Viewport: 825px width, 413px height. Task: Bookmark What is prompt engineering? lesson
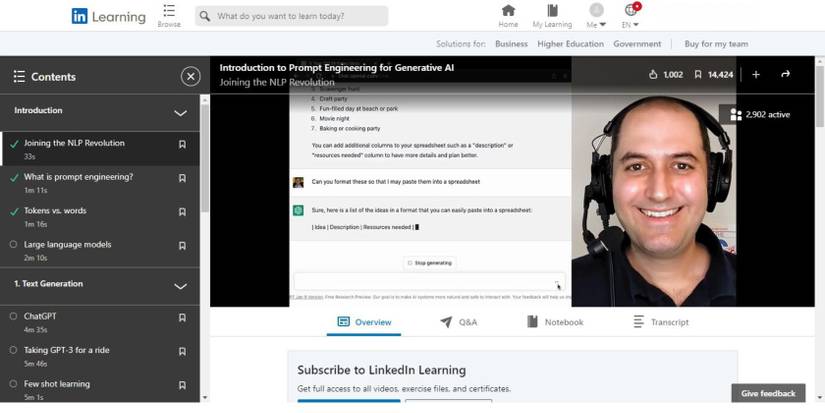coord(182,178)
